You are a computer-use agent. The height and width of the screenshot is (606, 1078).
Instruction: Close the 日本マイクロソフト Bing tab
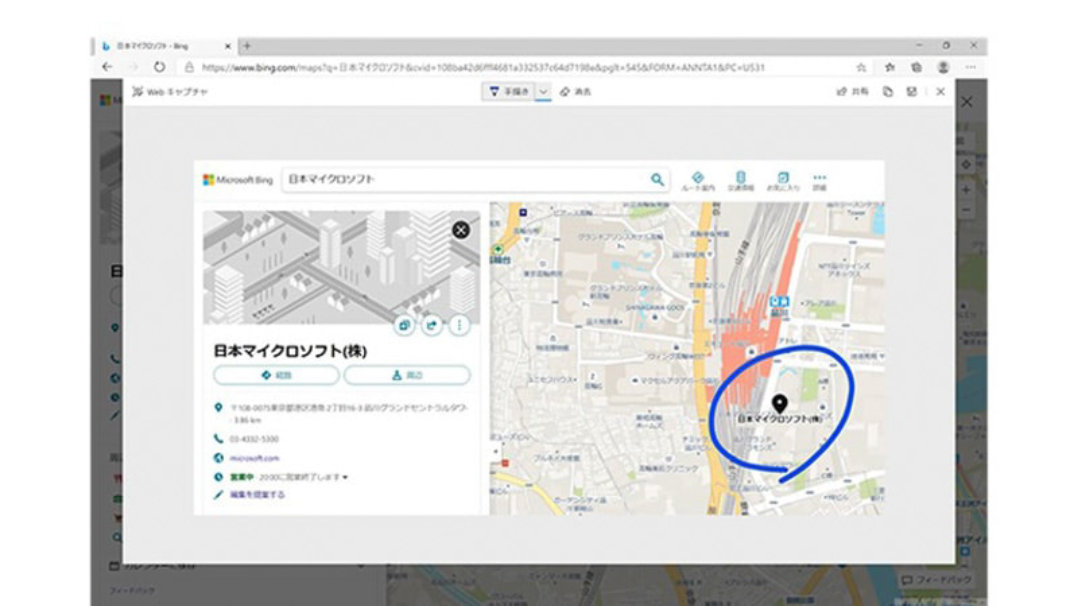coord(228,46)
